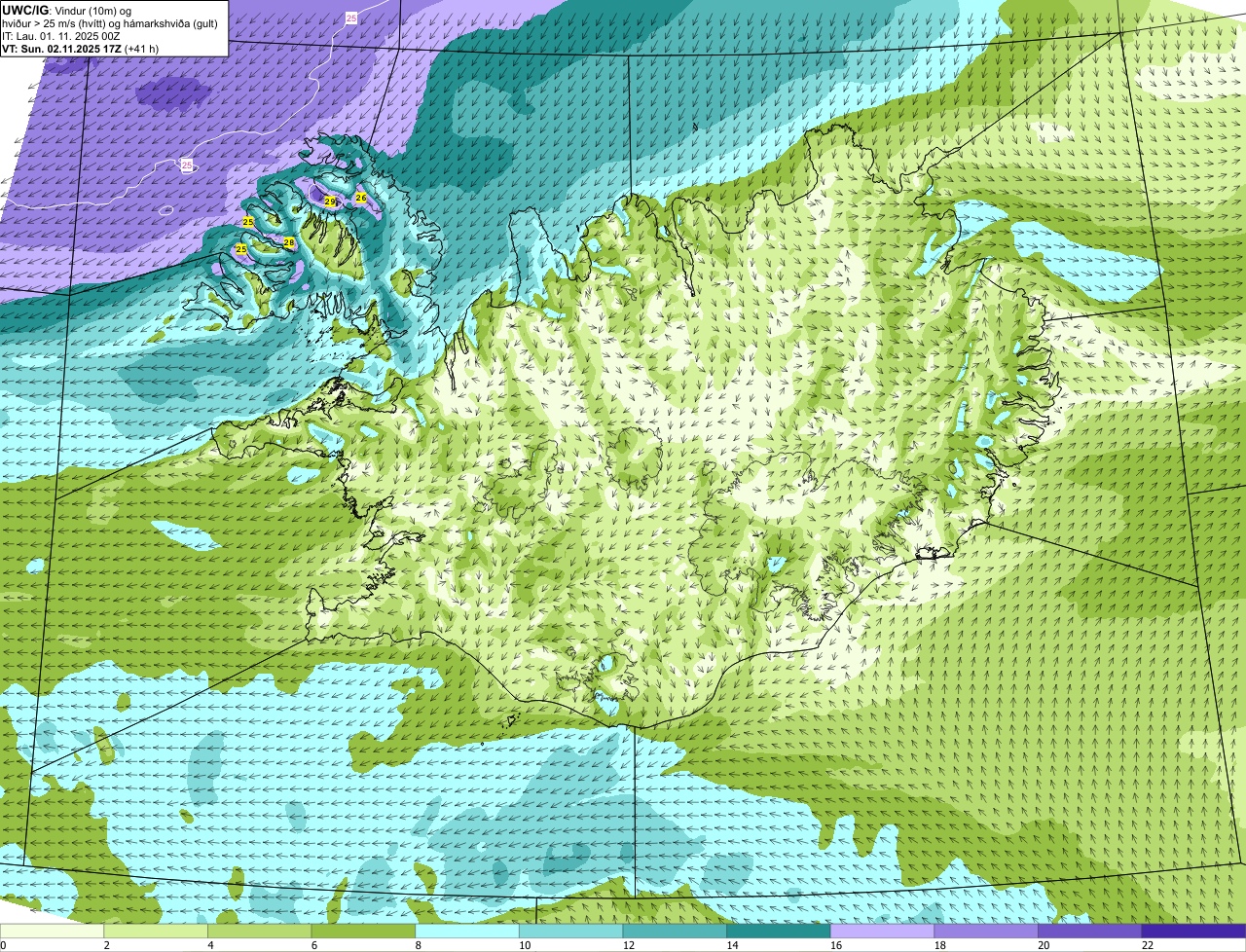Click the legend tick label 6
The width and height of the screenshot is (1246, 952).
[x=313, y=945]
